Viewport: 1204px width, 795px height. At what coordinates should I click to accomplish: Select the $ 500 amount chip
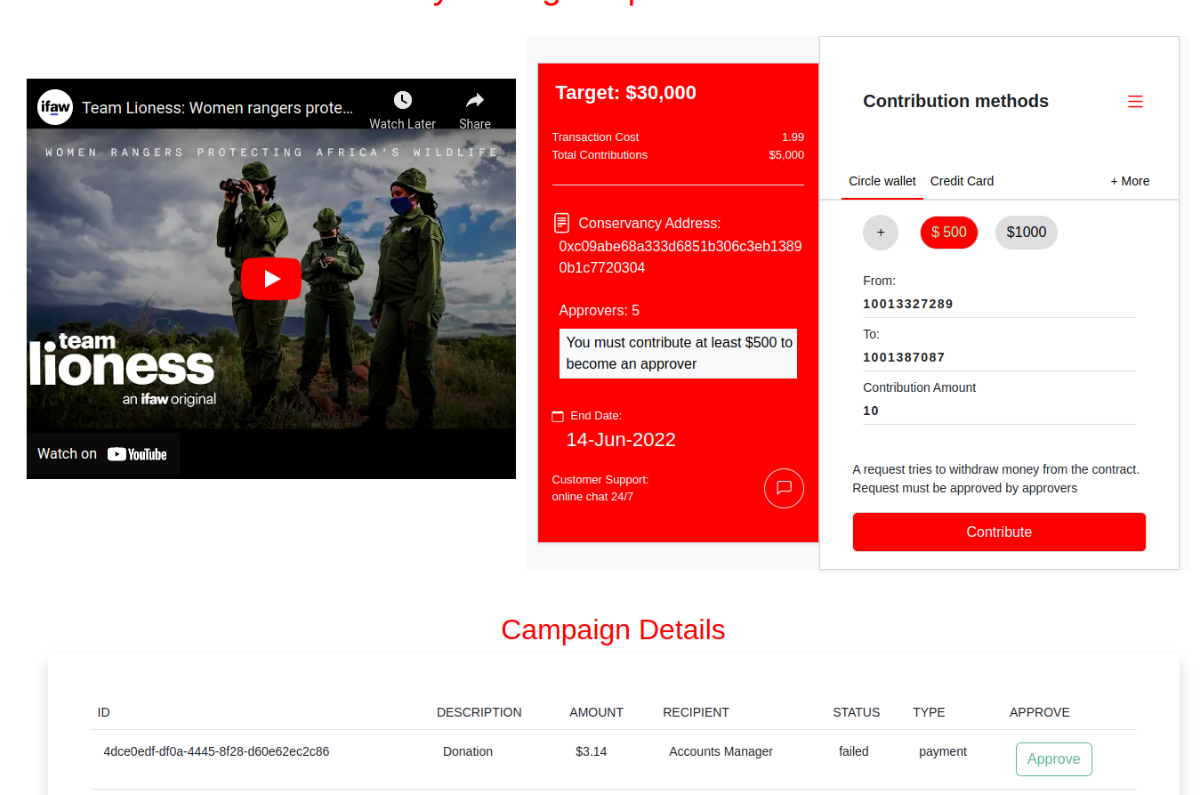[x=948, y=232]
